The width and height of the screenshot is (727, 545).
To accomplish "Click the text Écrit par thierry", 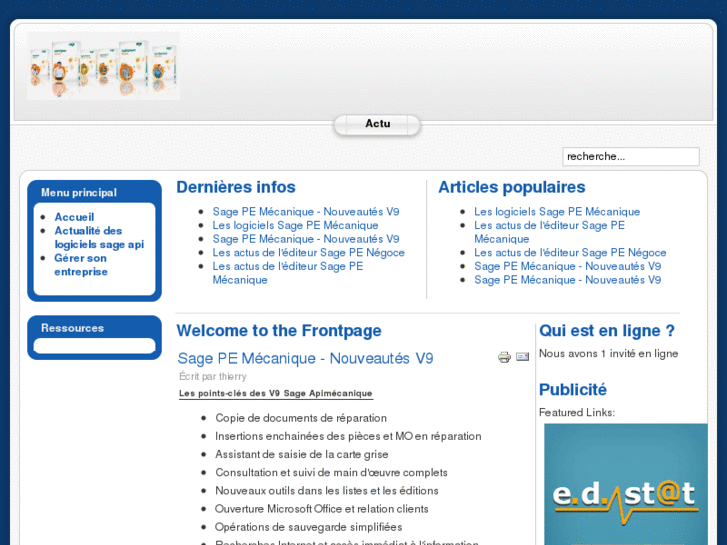I will (213, 377).
